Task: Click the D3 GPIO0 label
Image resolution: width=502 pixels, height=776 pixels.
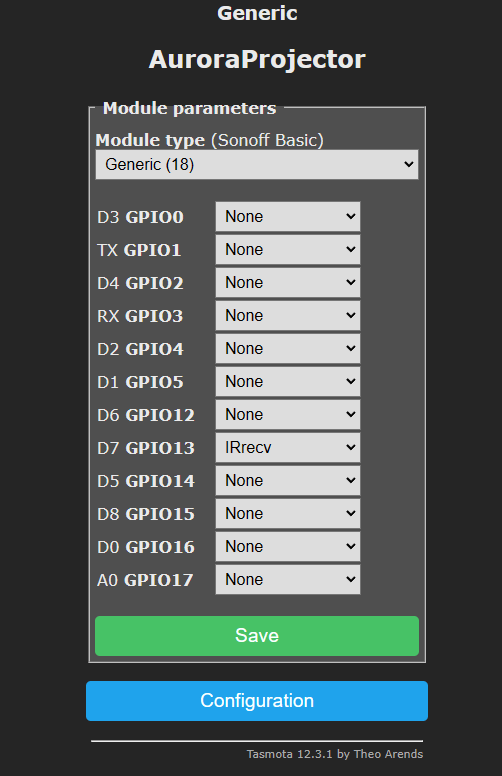Action: point(140,217)
